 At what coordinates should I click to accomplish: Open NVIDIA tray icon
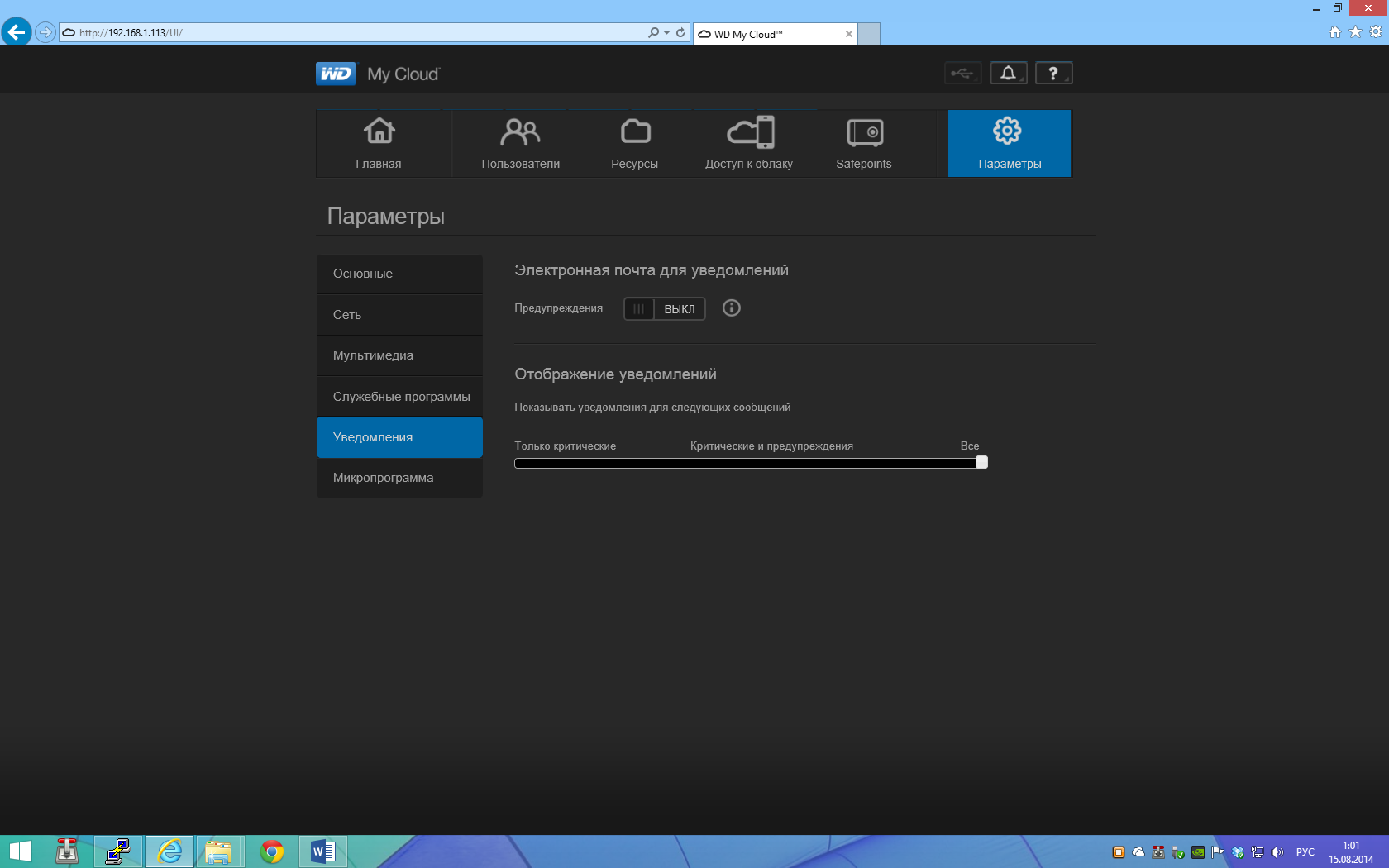coord(1198,852)
